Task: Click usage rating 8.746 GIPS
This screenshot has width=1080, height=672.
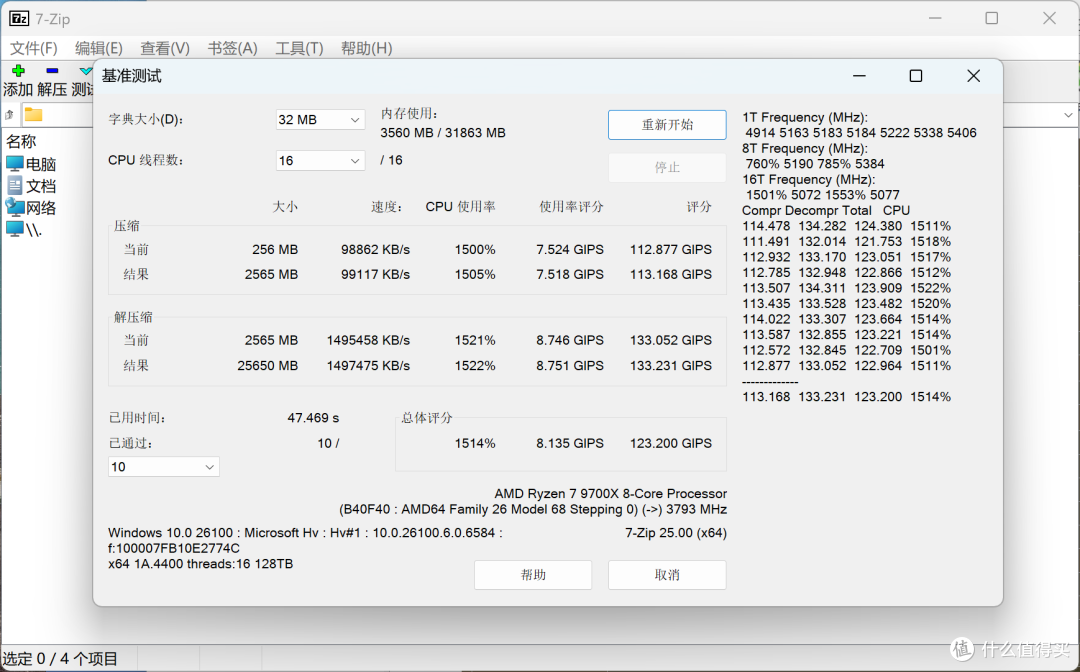Action: click(x=570, y=340)
